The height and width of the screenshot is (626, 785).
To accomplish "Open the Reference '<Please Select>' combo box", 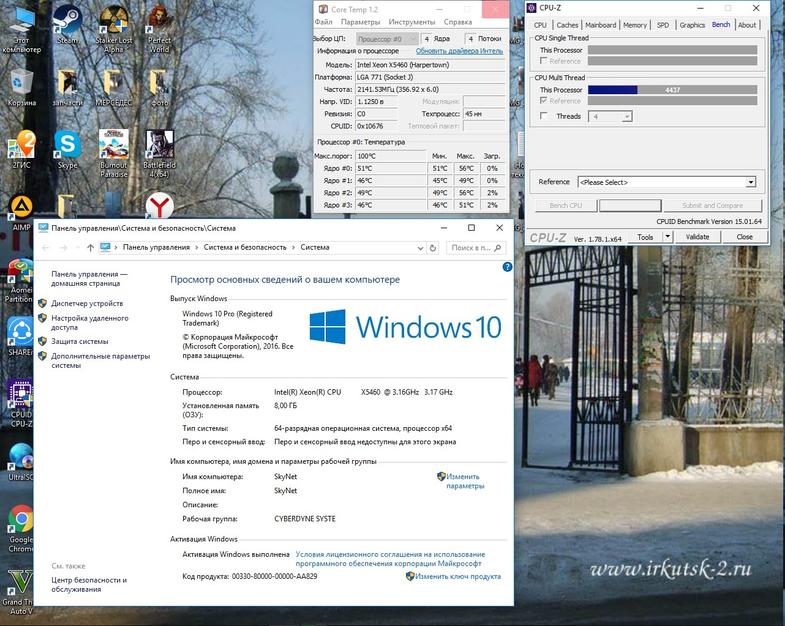I will (666, 182).
